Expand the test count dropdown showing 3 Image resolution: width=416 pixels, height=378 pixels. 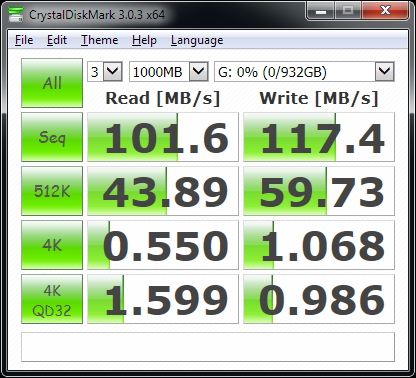point(112,71)
